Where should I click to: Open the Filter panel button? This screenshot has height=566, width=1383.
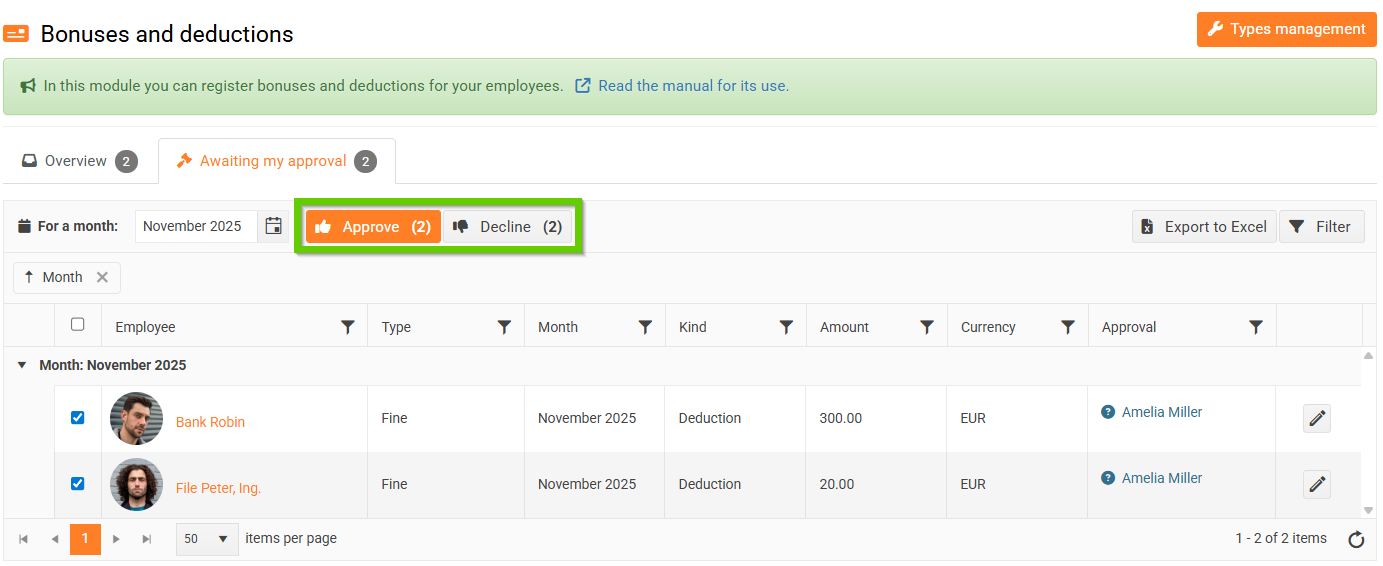click(x=1321, y=227)
